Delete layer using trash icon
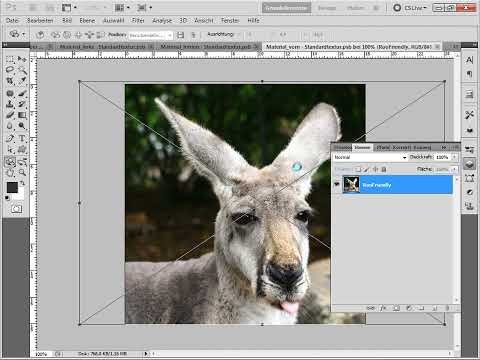 point(447,308)
